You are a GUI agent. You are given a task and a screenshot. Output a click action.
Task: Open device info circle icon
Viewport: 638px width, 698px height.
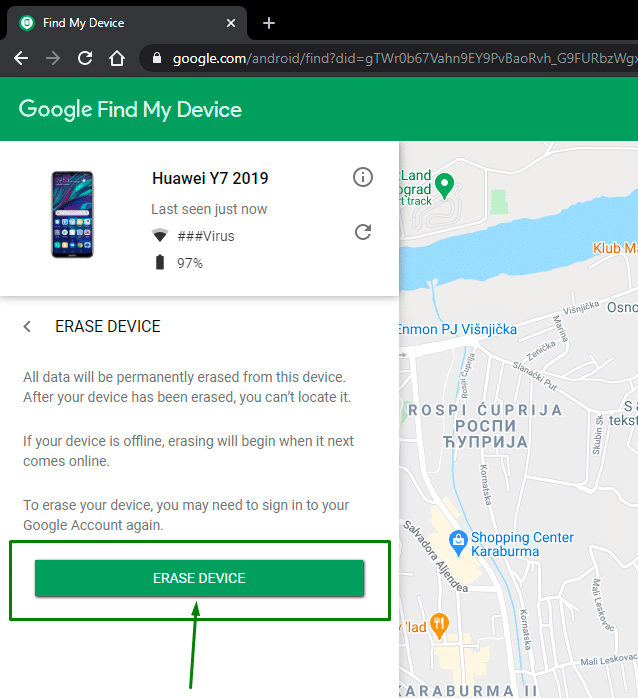point(363,177)
